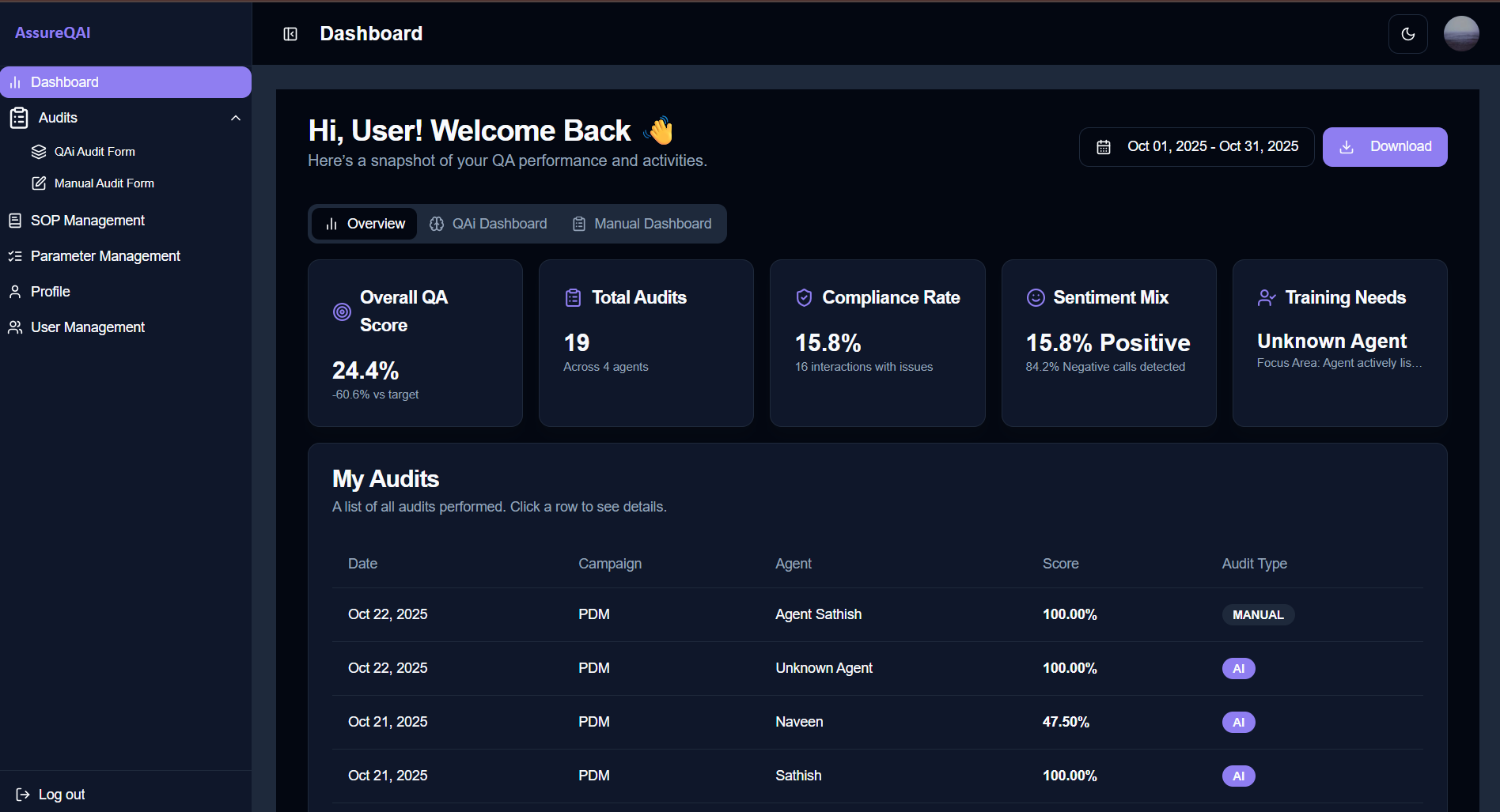Collapse the sidebar using the panel toggle icon
Screen dimensions: 1500x812
290,34
